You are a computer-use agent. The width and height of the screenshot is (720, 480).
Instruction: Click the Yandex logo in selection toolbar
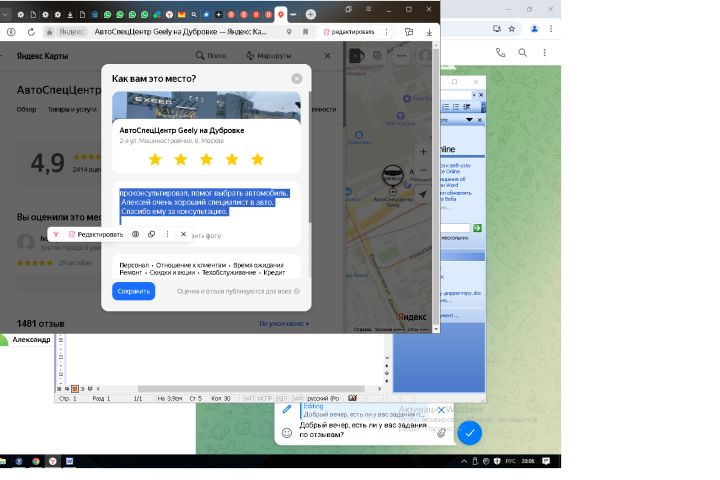[x=56, y=234]
